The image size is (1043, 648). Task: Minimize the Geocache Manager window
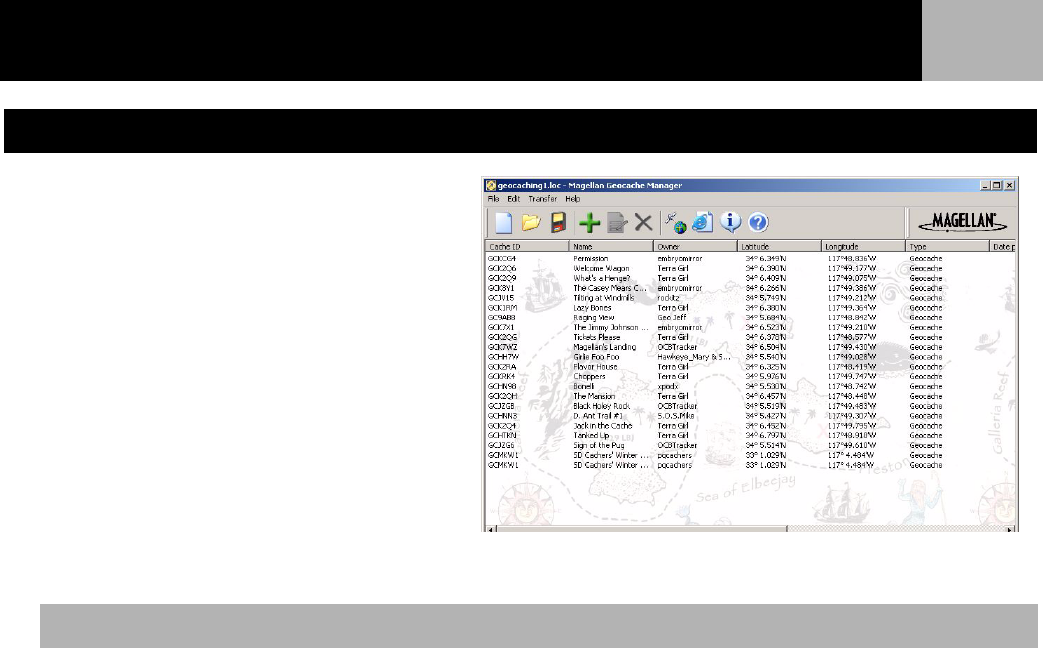coord(985,186)
